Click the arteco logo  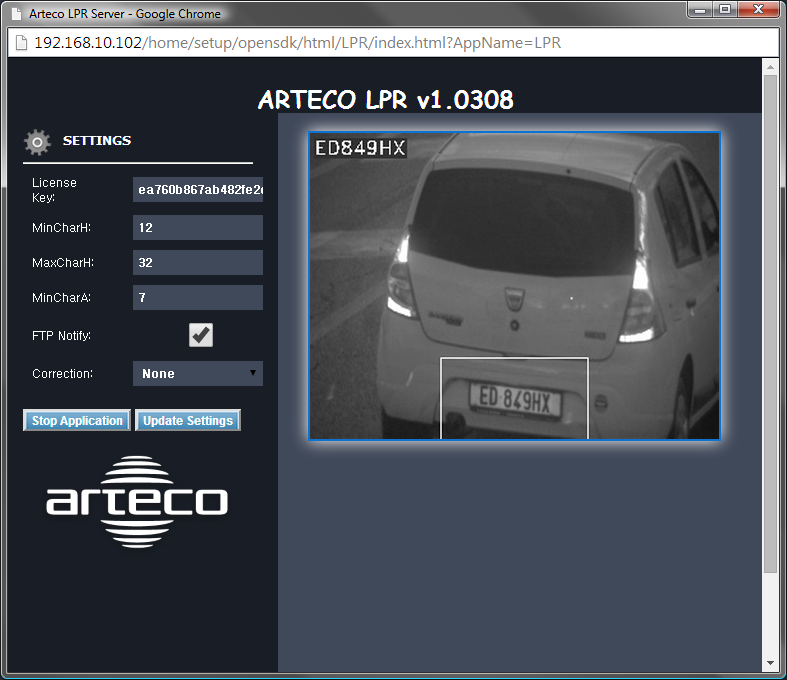[x=137, y=501]
